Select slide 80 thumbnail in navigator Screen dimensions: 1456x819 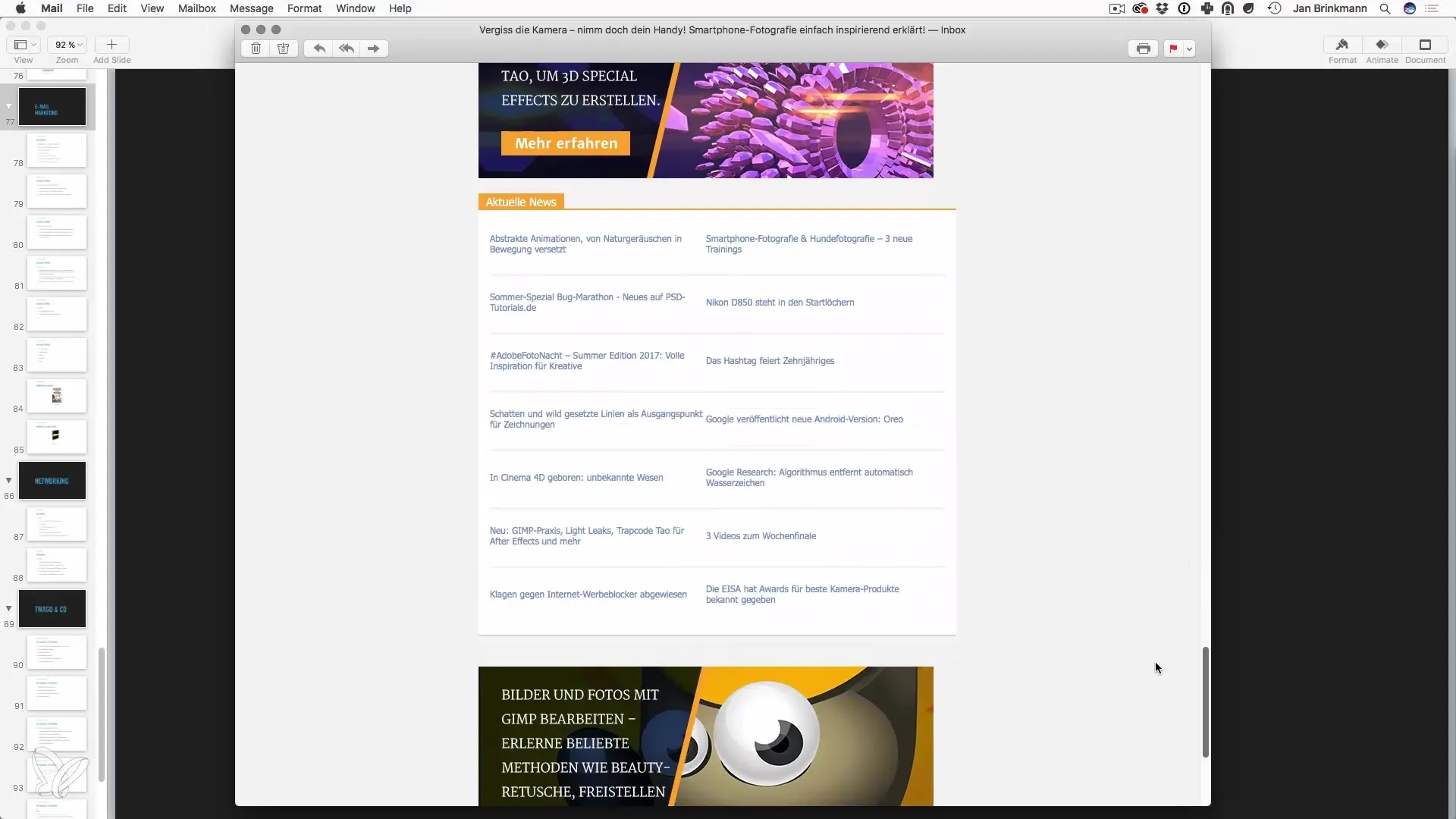(57, 232)
